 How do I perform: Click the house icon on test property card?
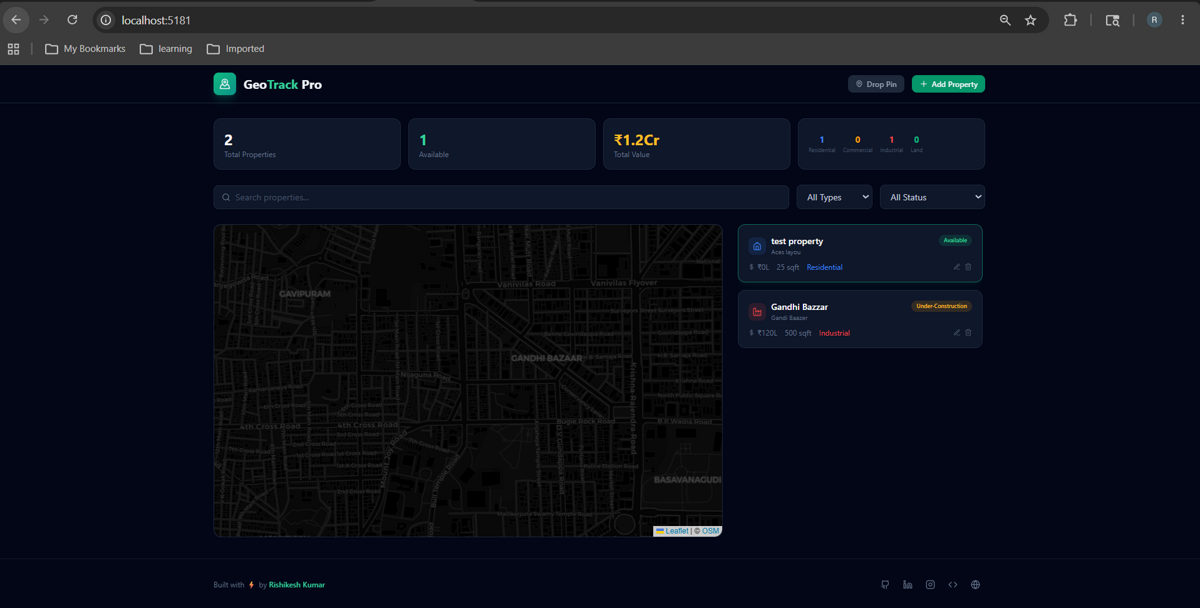pos(757,246)
